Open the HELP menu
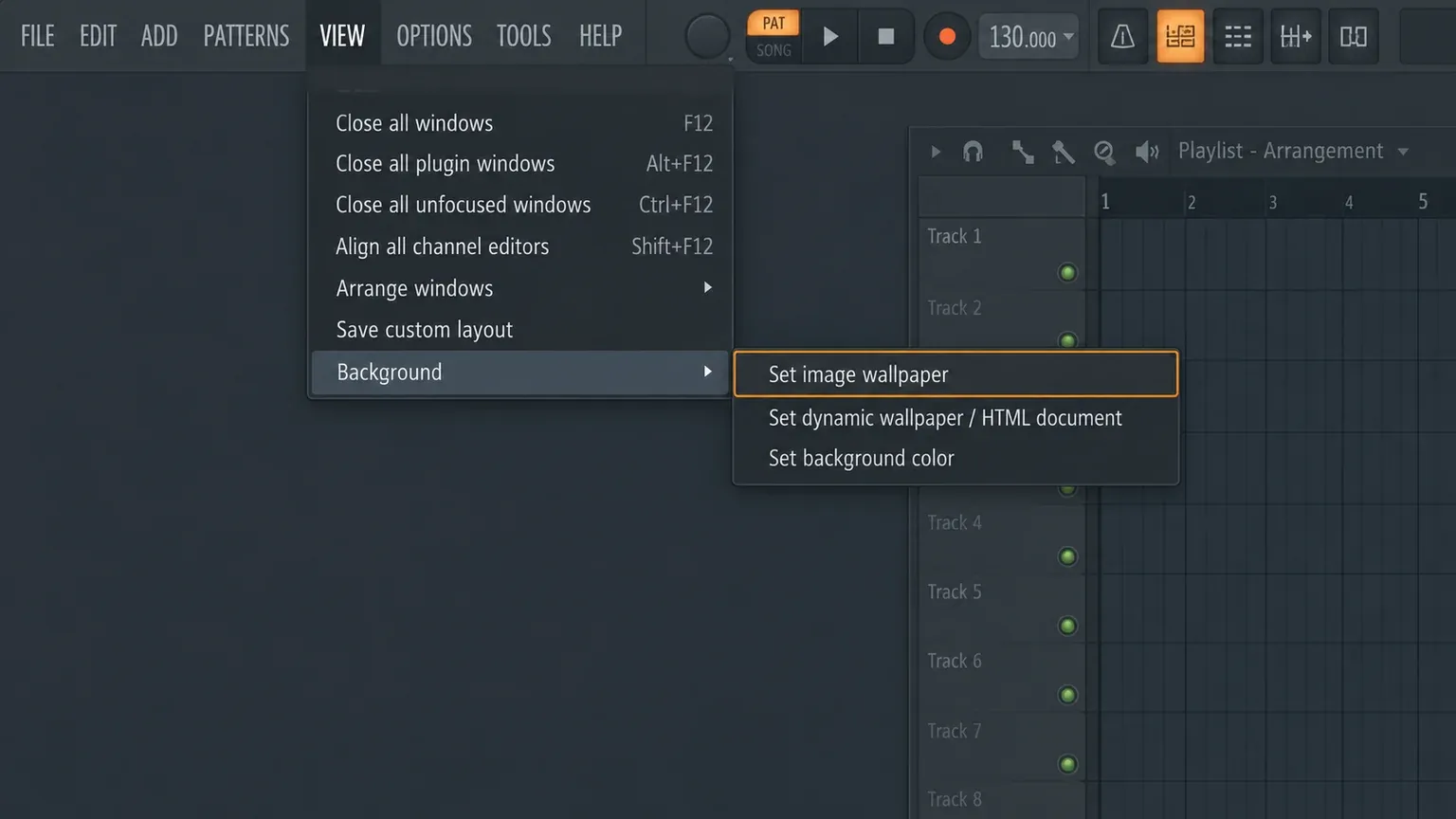1456x819 pixels. (601, 36)
